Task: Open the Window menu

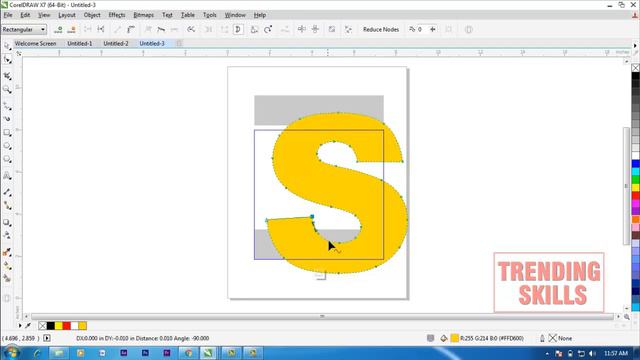Action: [235, 15]
